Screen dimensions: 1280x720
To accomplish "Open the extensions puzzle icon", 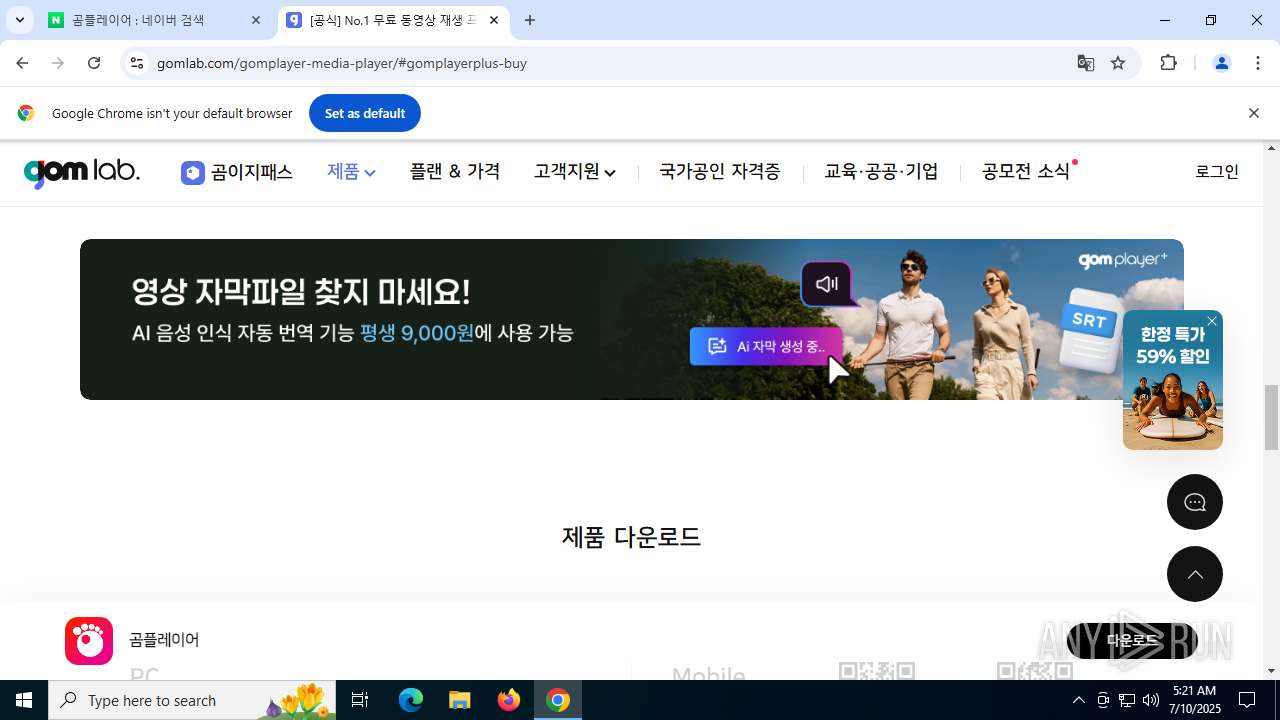I will coord(1168,63).
